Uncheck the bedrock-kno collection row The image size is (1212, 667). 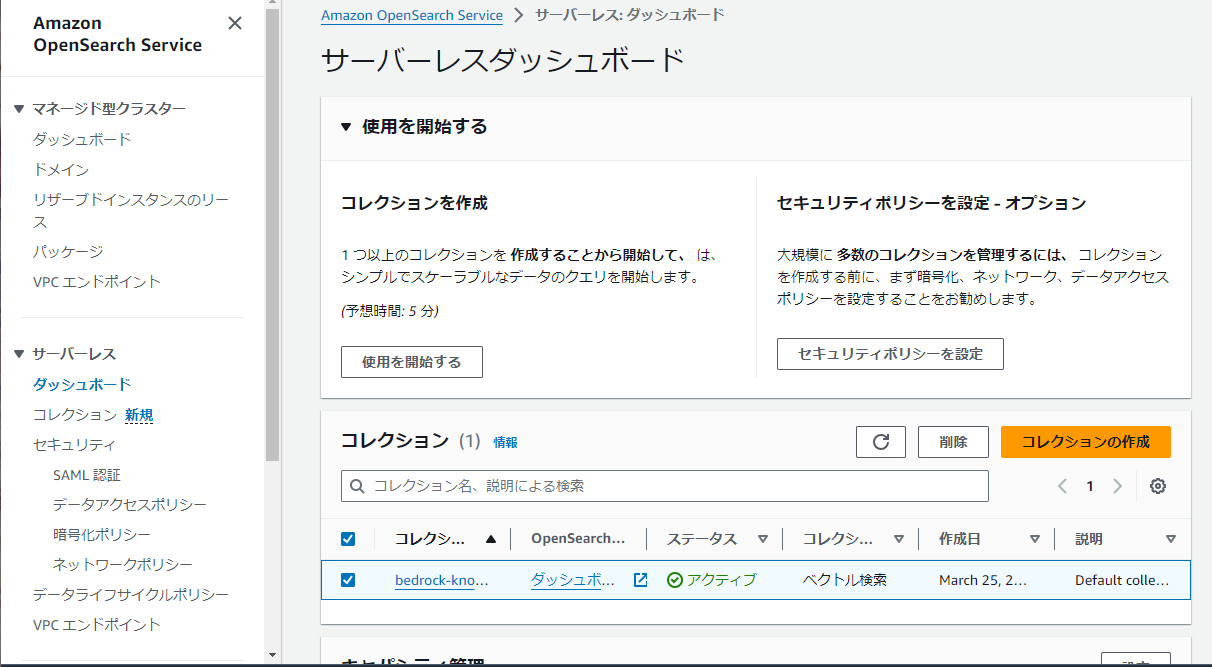click(347, 579)
